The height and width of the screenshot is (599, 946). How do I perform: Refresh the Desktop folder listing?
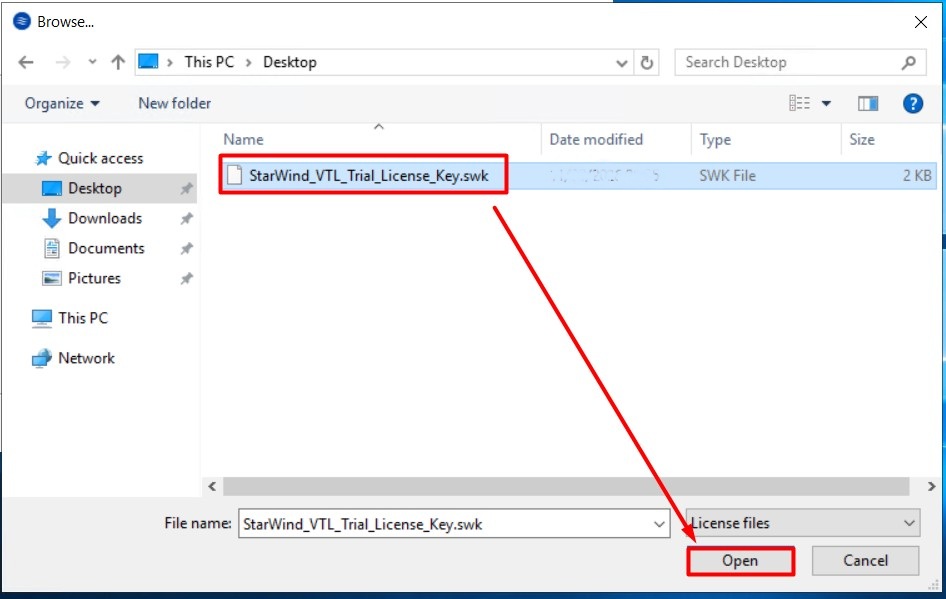point(647,62)
